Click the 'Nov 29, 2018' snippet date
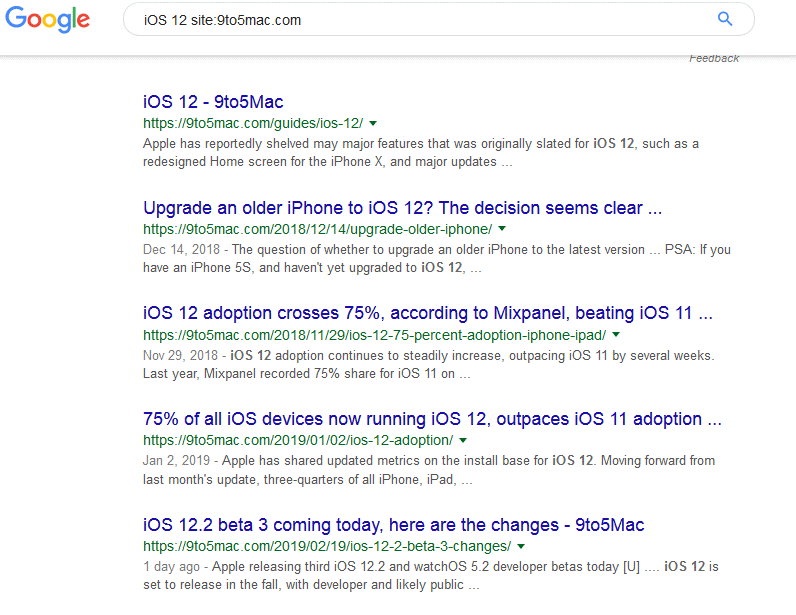The height and width of the screenshot is (615, 796). tap(180, 355)
